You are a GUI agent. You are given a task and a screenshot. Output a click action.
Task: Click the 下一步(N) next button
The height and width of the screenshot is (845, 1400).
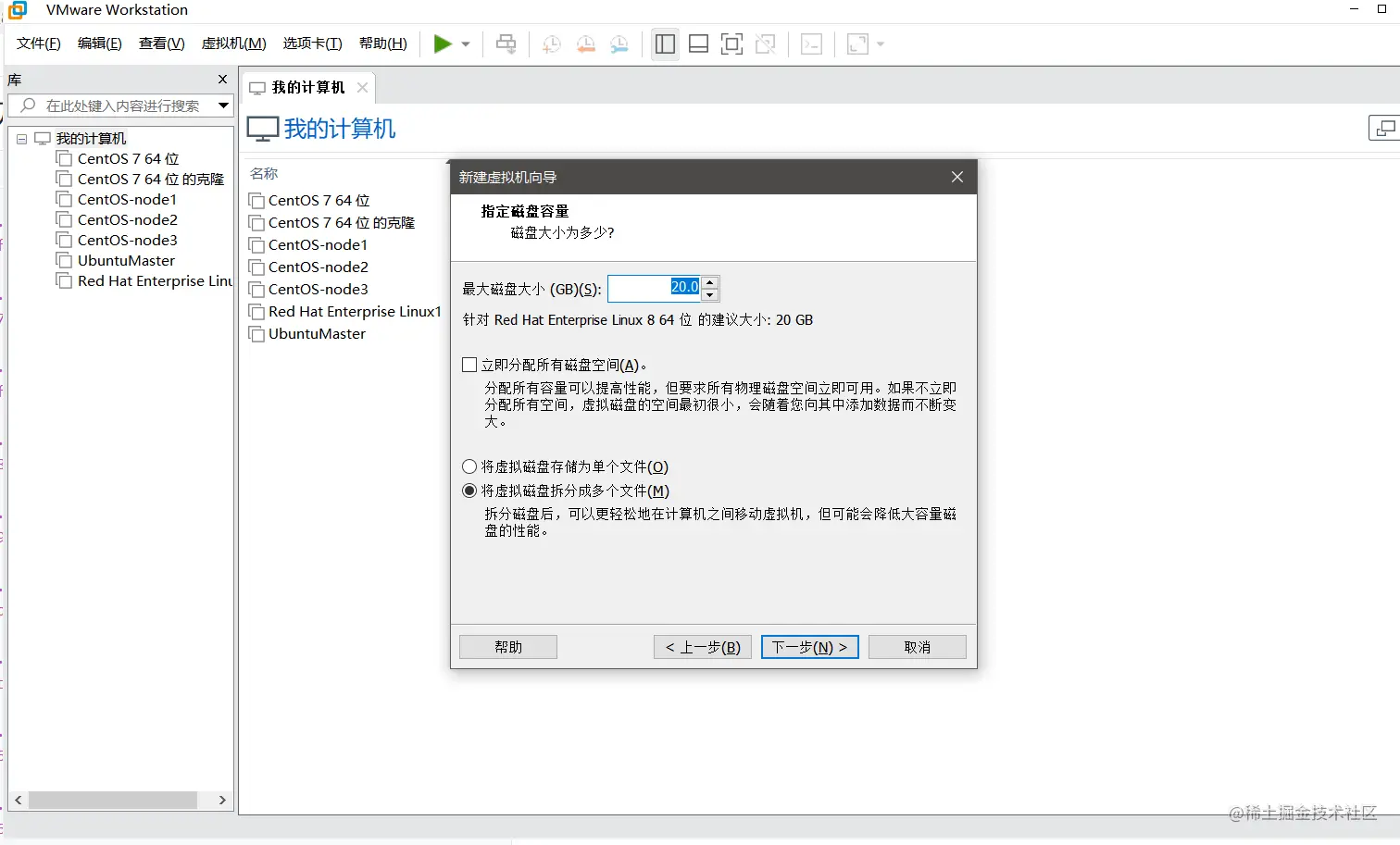[810, 647]
